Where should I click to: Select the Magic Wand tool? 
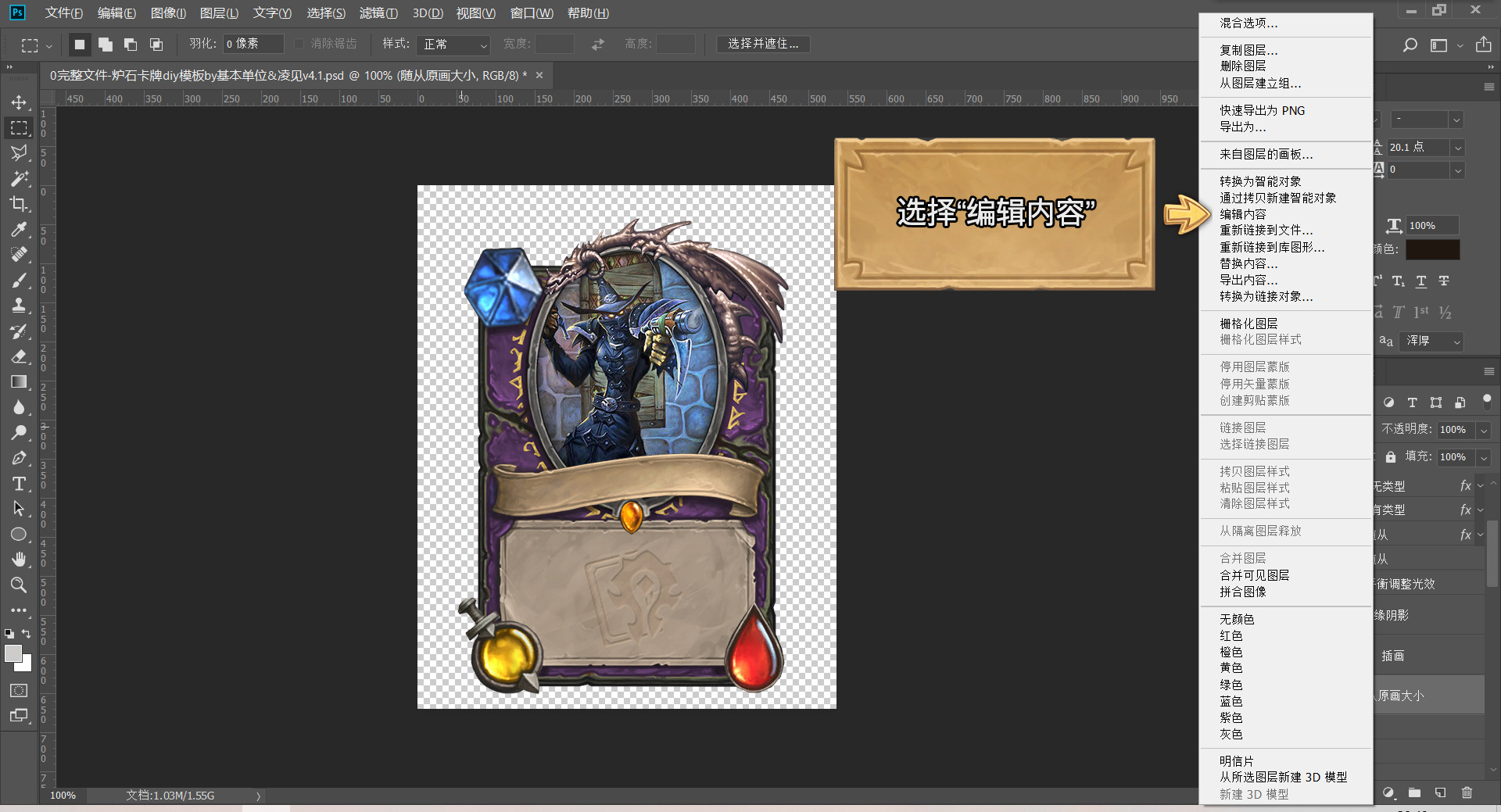tap(19, 179)
